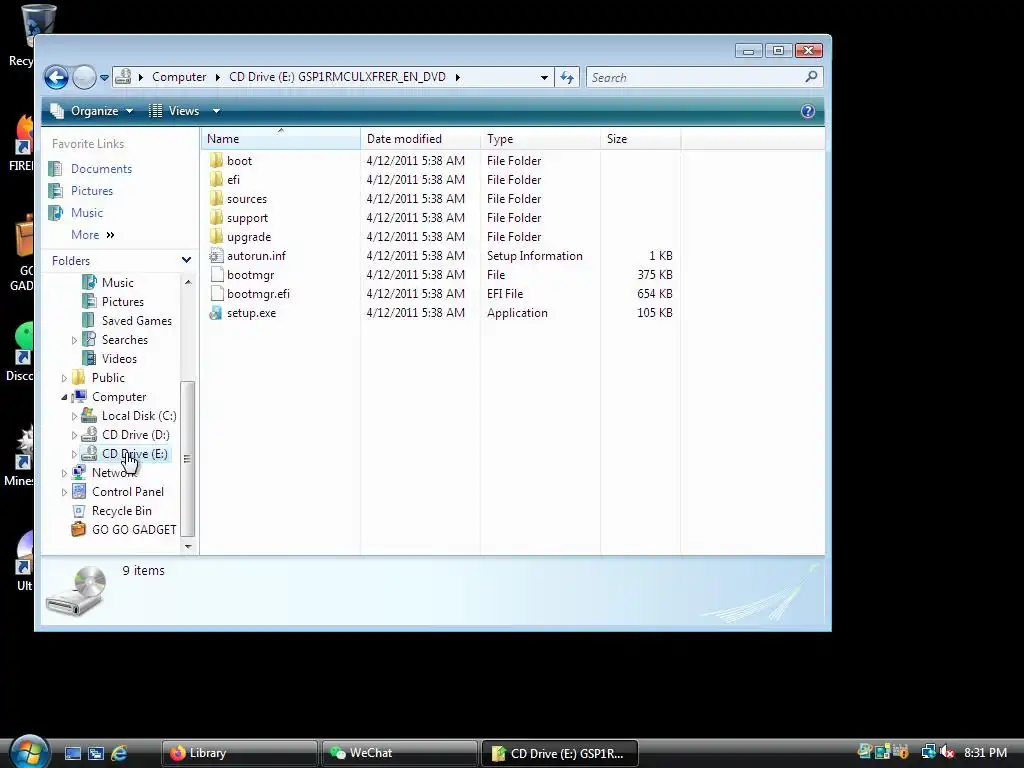The height and width of the screenshot is (768, 1024).
Task: Open the Windows Start orb
Action: coord(29,751)
